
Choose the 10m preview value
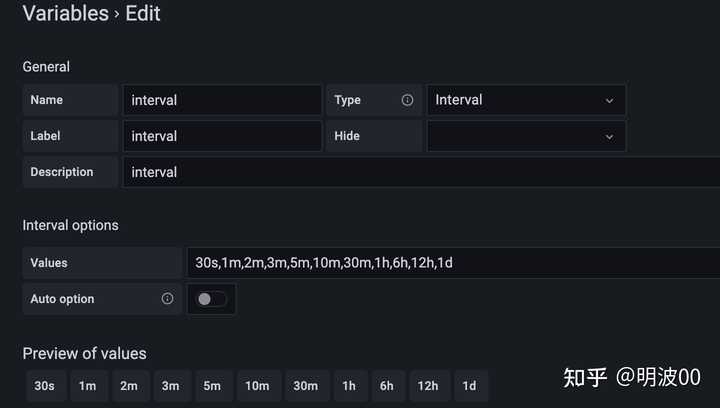(x=257, y=386)
